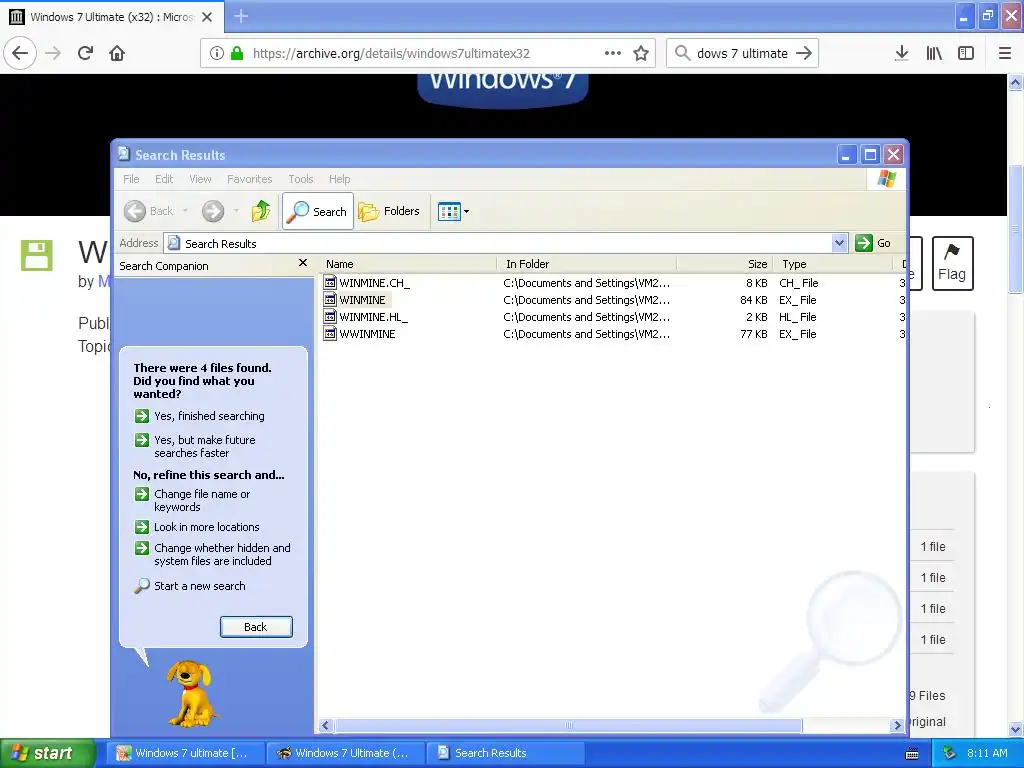The image size is (1024, 768).
Task: Click the Flag button on archive.org page
Action: tap(952, 263)
